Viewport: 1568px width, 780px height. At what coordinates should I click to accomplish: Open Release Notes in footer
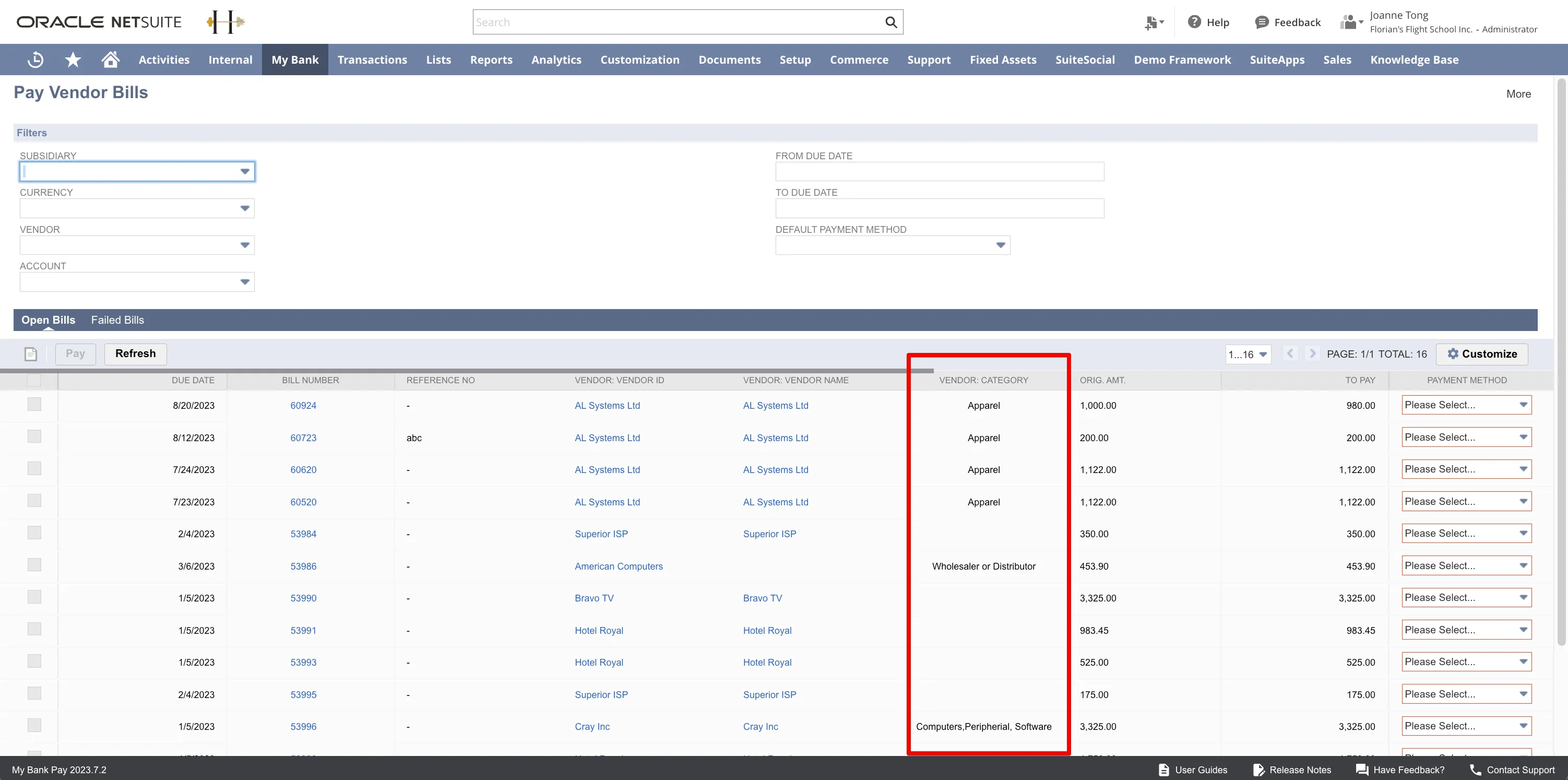pos(1292,770)
